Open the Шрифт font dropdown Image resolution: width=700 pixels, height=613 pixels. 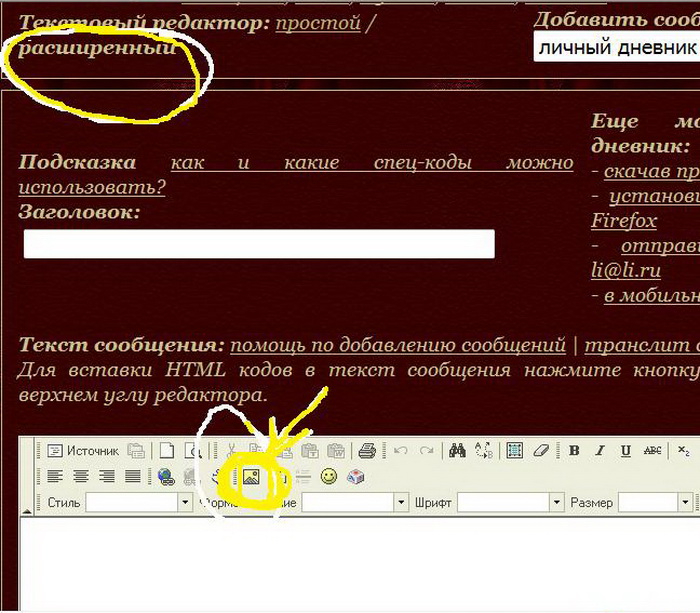click(x=511, y=503)
